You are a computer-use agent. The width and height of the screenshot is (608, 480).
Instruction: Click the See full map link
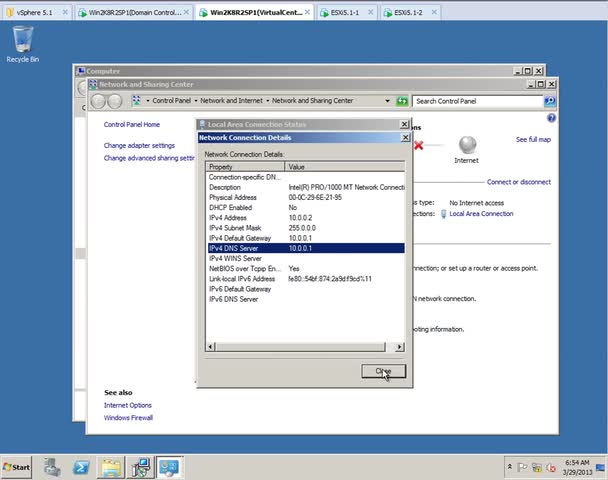tap(533, 139)
